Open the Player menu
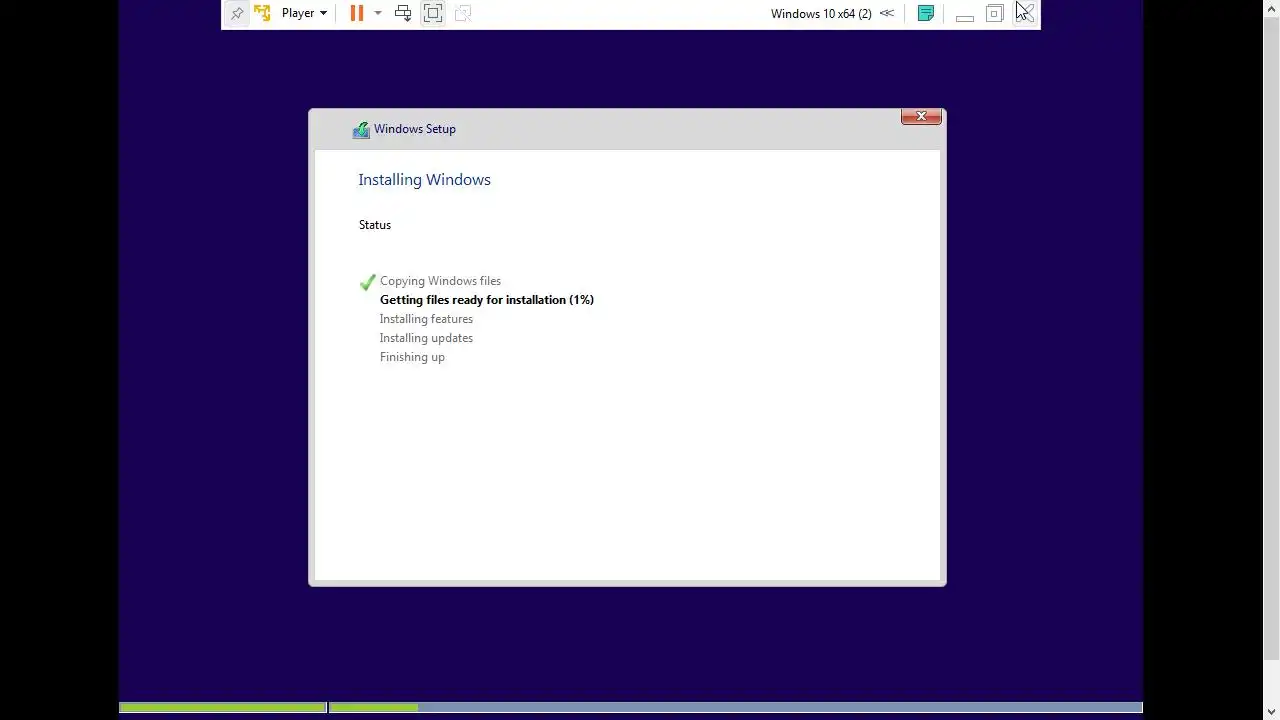Viewport: 1280px width, 720px height. pos(304,13)
